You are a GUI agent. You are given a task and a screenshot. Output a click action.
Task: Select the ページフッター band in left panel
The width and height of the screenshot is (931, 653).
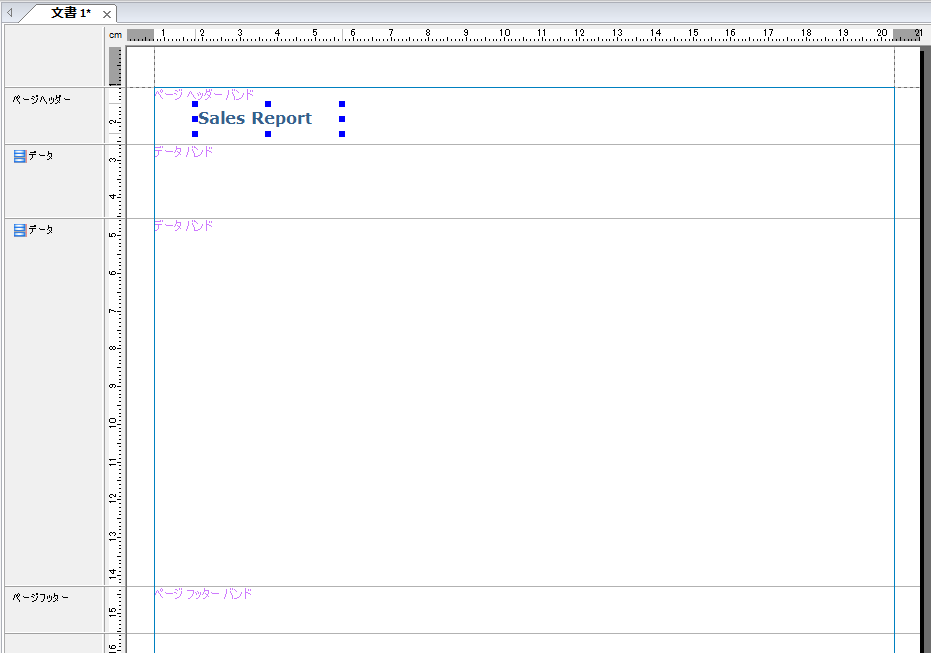tap(41, 597)
